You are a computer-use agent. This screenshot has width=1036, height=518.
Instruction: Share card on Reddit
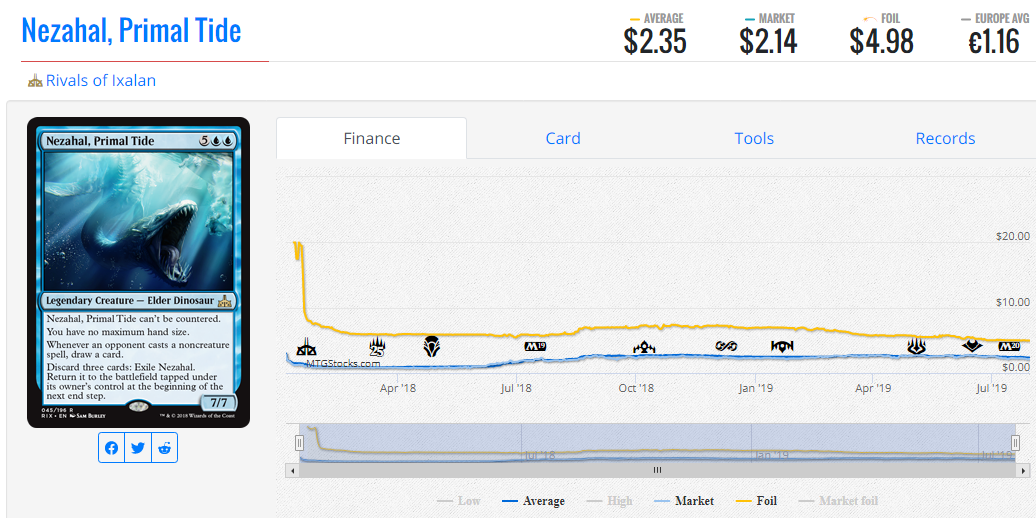(165, 448)
